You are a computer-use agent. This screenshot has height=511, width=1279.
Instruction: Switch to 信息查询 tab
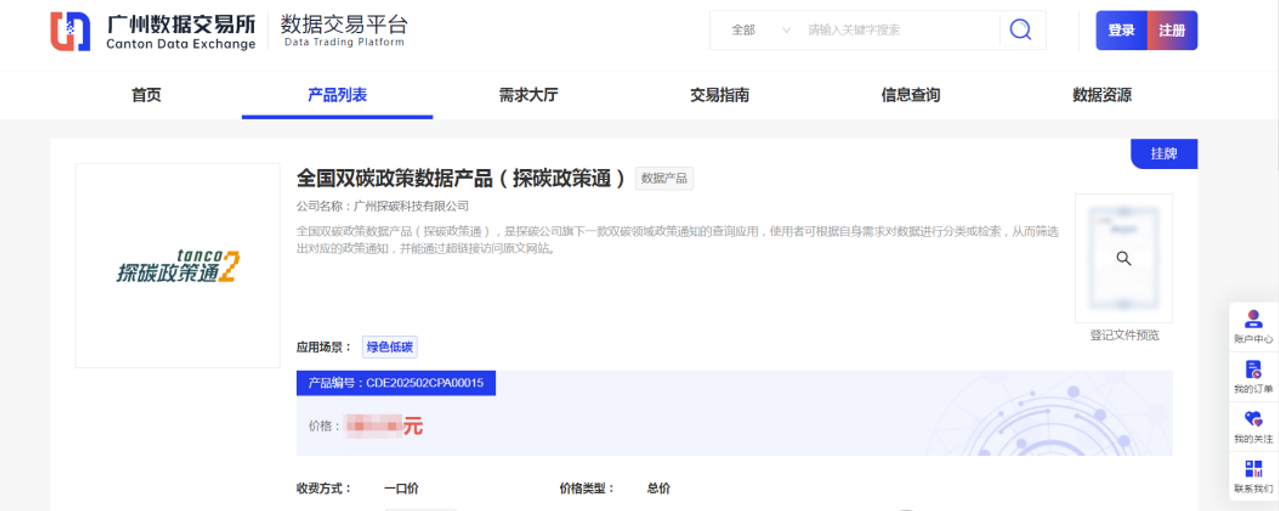(910, 95)
